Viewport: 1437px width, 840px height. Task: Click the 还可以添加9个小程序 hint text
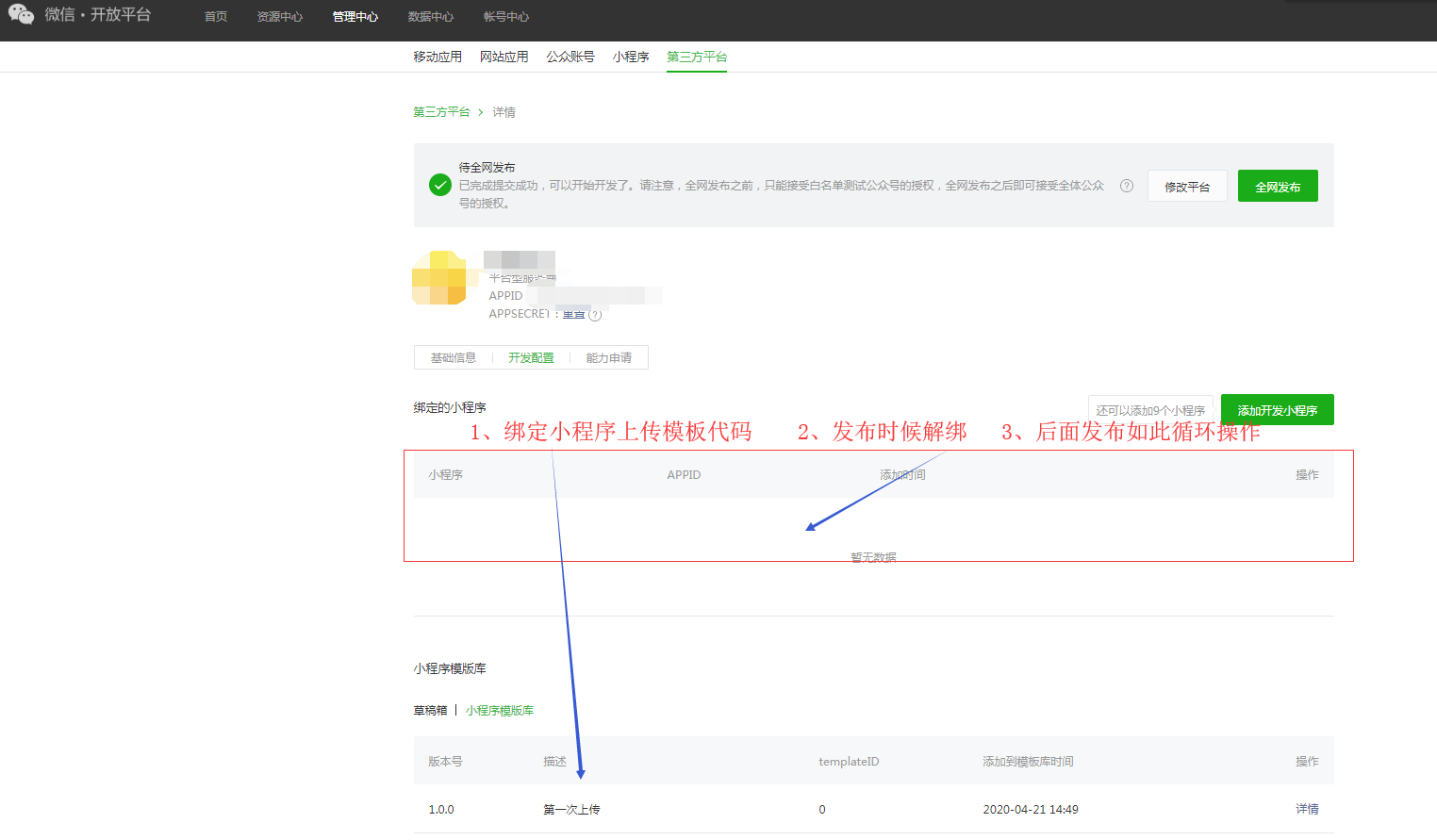coord(1150,410)
